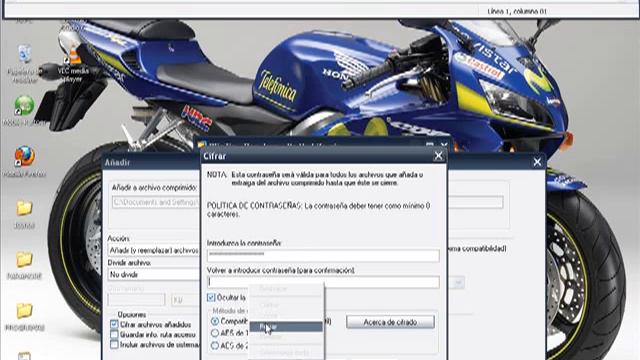Choose Pegar in the context menu

click(286, 327)
